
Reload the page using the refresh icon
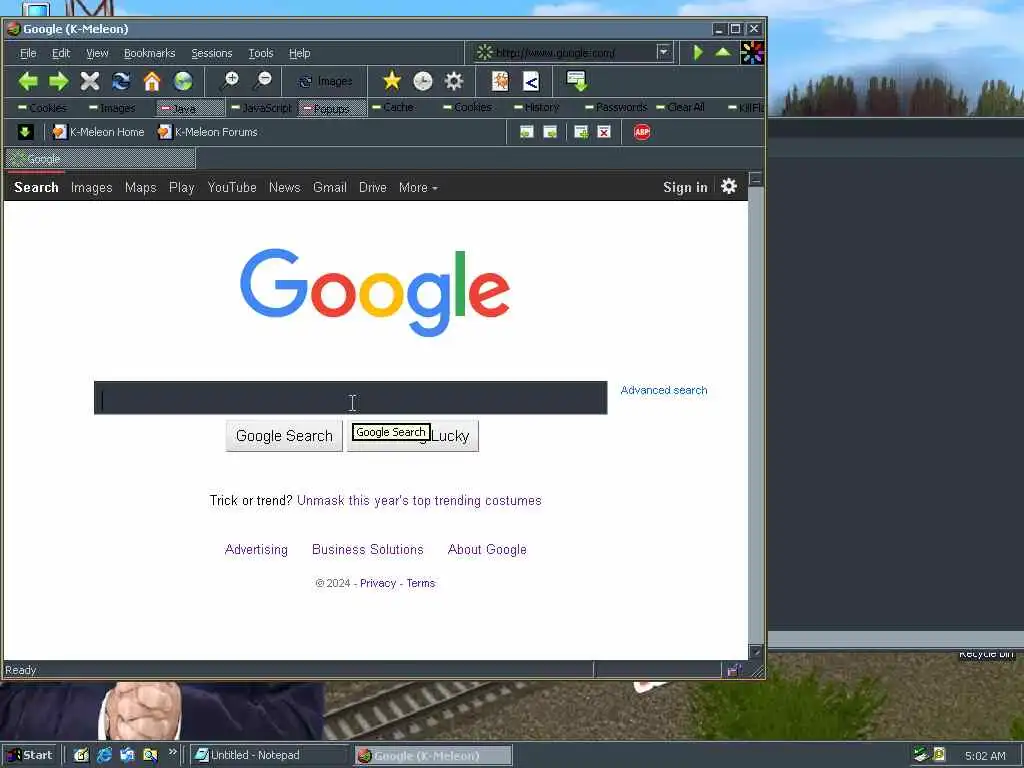point(121,82)
